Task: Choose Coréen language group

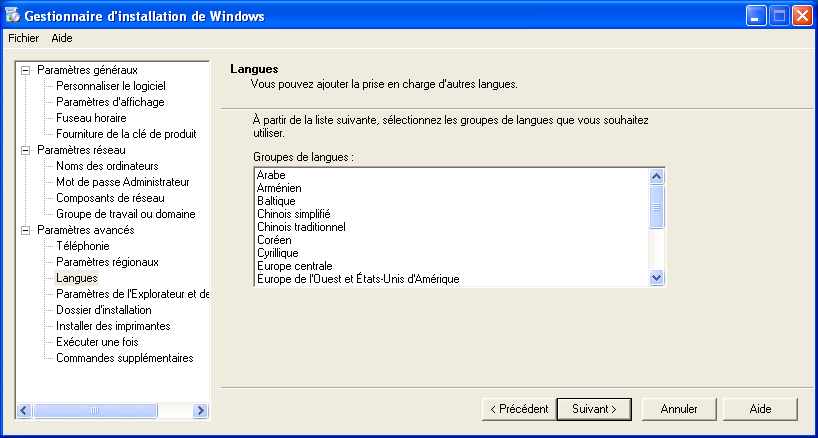Action: pyautogui.click(x=452, y=240)
